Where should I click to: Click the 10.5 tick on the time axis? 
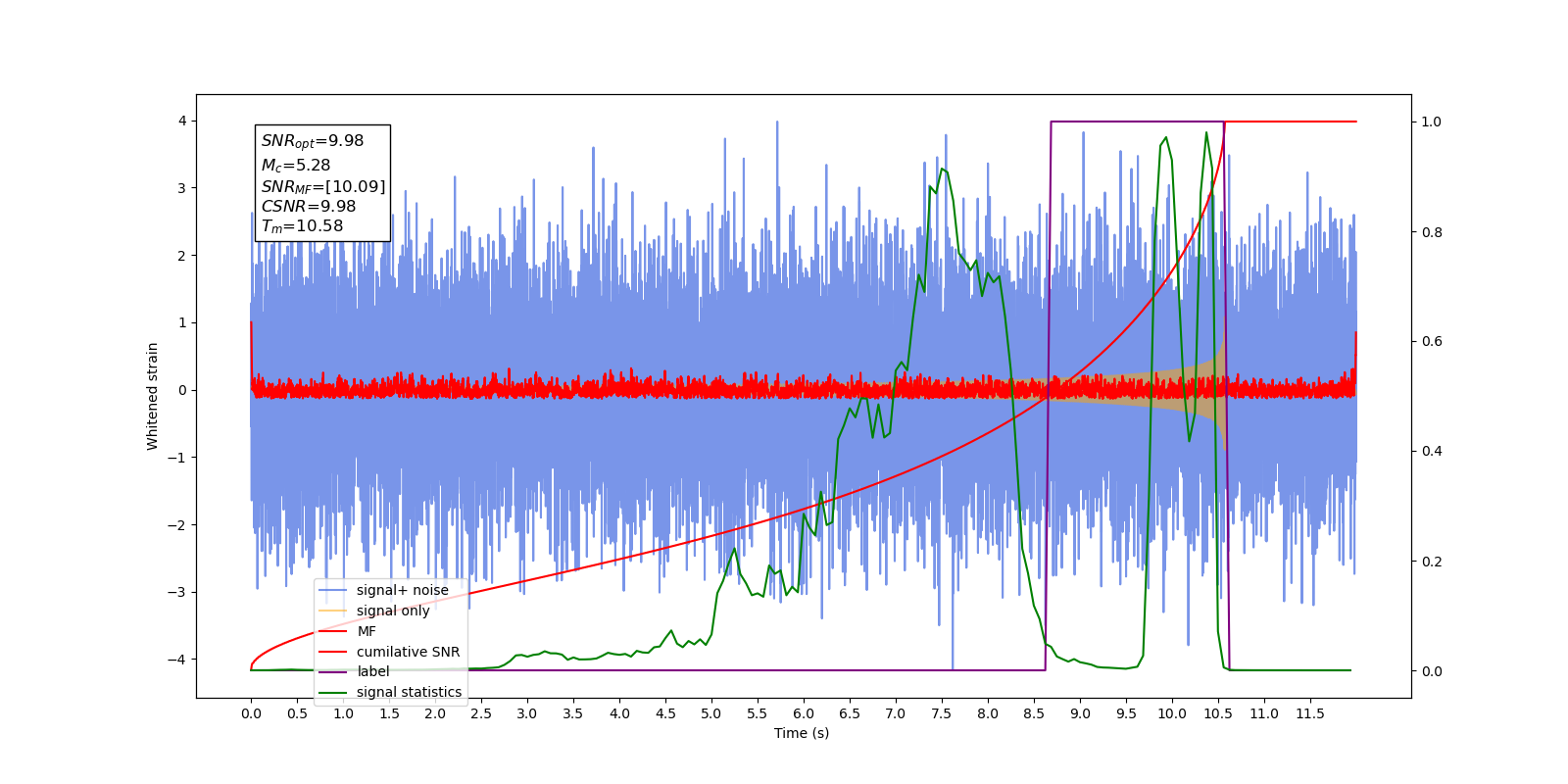[1218, 713]
